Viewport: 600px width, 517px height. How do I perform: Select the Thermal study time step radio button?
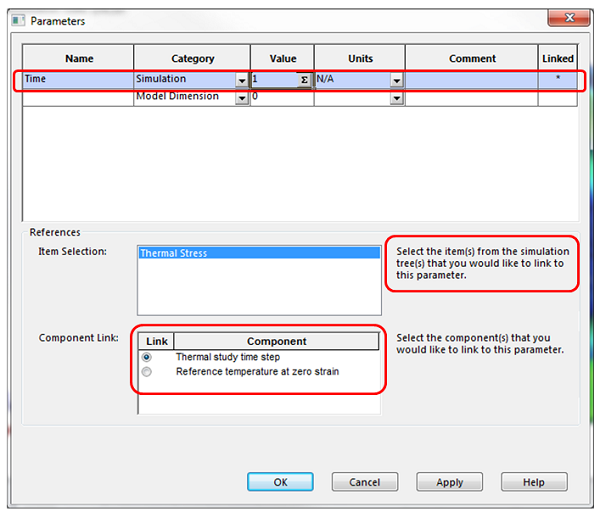(x=147, y=357)
